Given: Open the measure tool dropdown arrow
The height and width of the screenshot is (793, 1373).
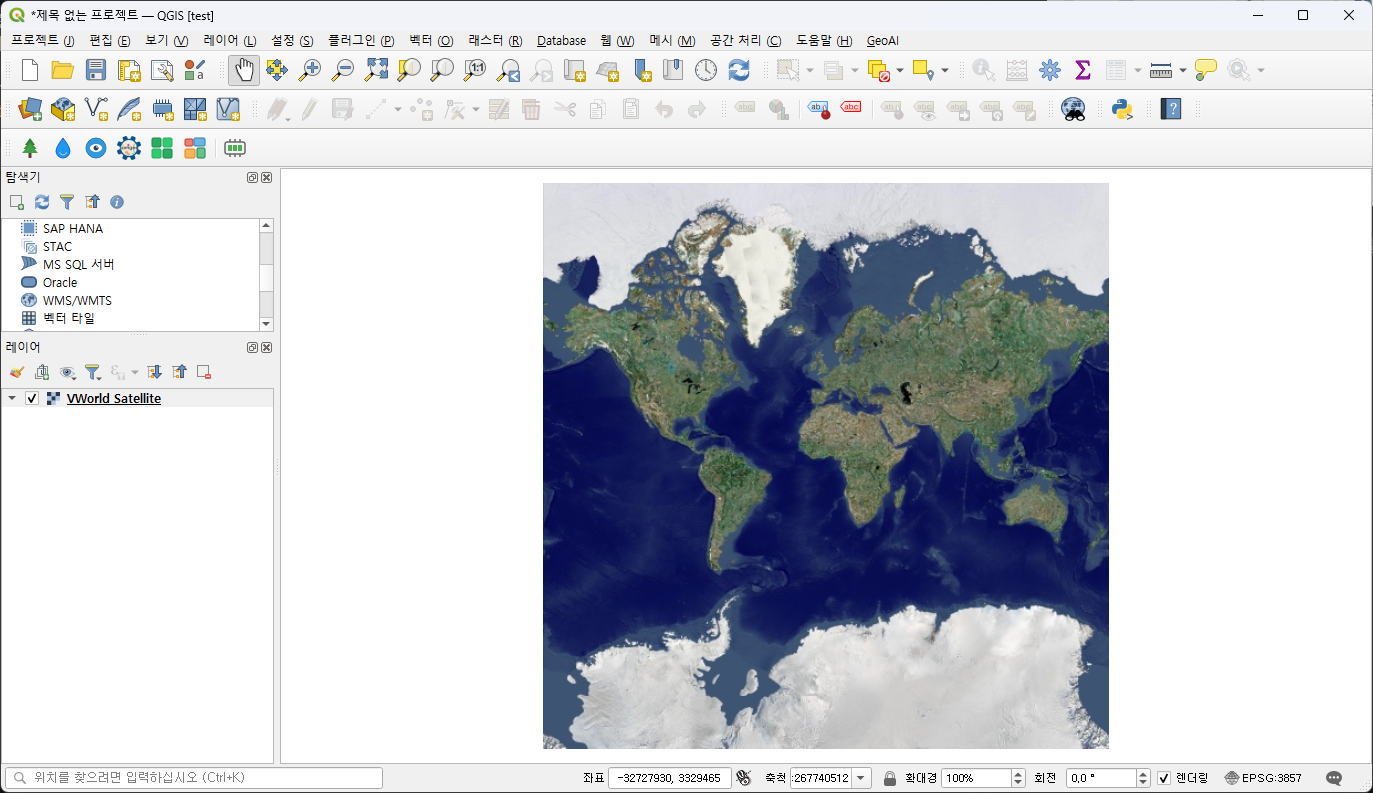Looking at the screenshot, I should coord(1183,70).
